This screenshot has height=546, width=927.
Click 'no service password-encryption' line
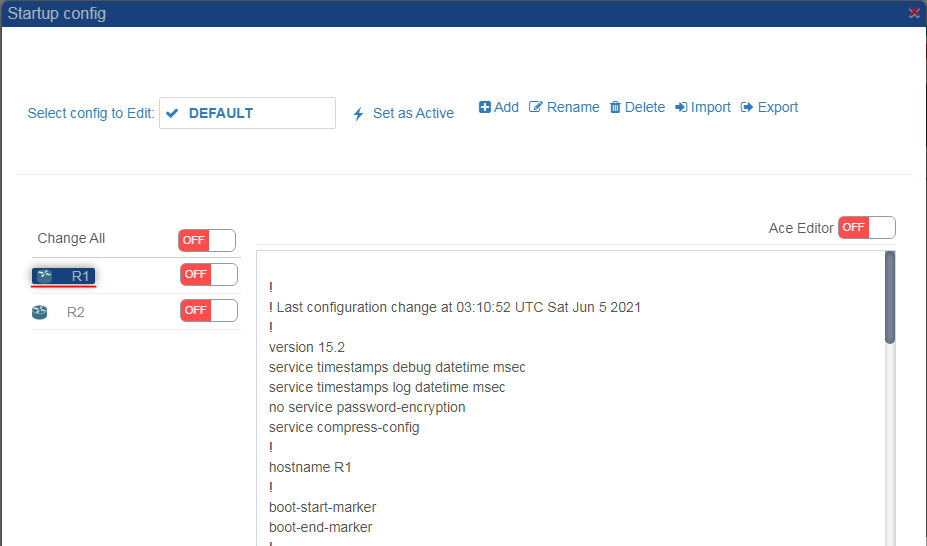point(367,408)
